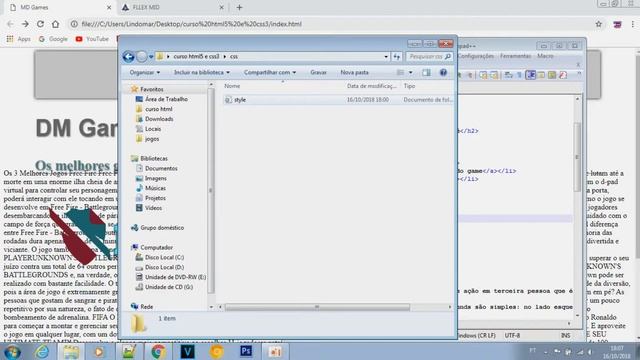Open Ferramentas menu in Notepad++
The height and width of the screenshot is (360, 640).
click(x=516, y=56)
